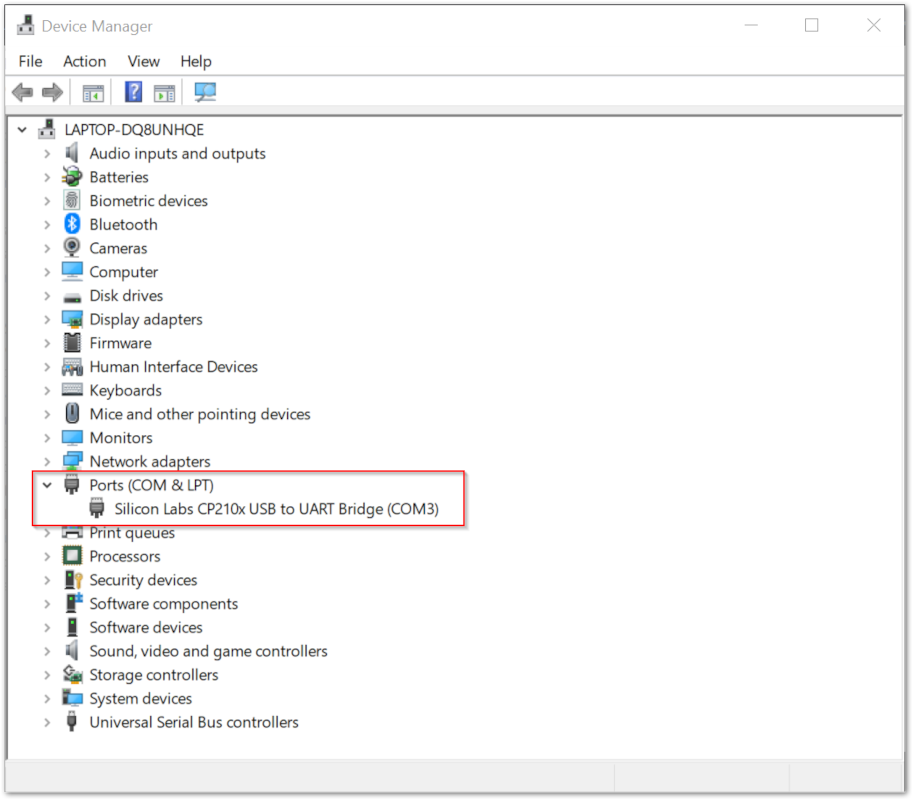
Task: Minimize the Device Manager window
Action: pos(751,25)
